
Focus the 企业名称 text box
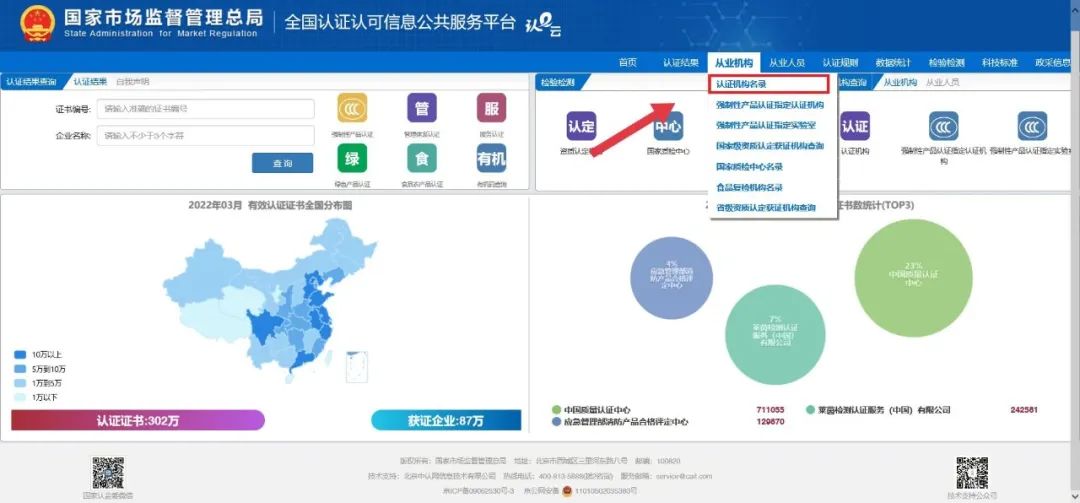[205, 135]
